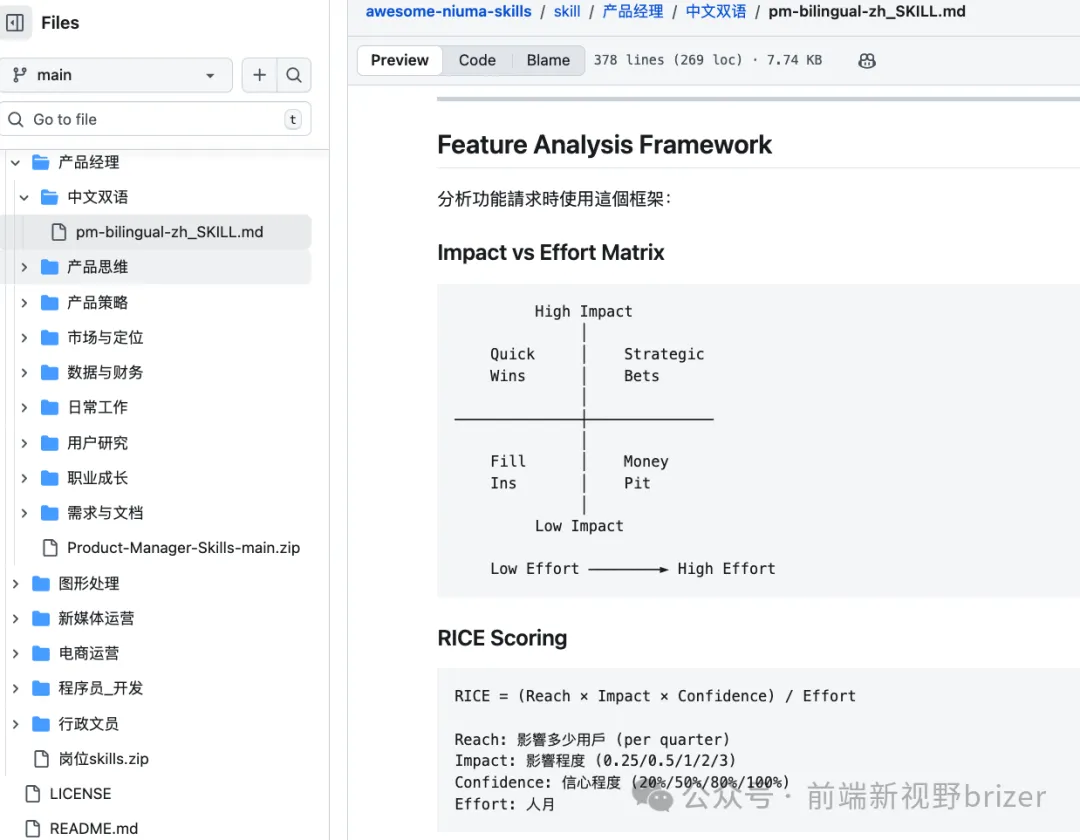Image resolution: width=1080 pixels, height=840 pixels.
Task: Select pm-bilingual-zh_SKILL.md in file tree
Action: click(169, 232)
